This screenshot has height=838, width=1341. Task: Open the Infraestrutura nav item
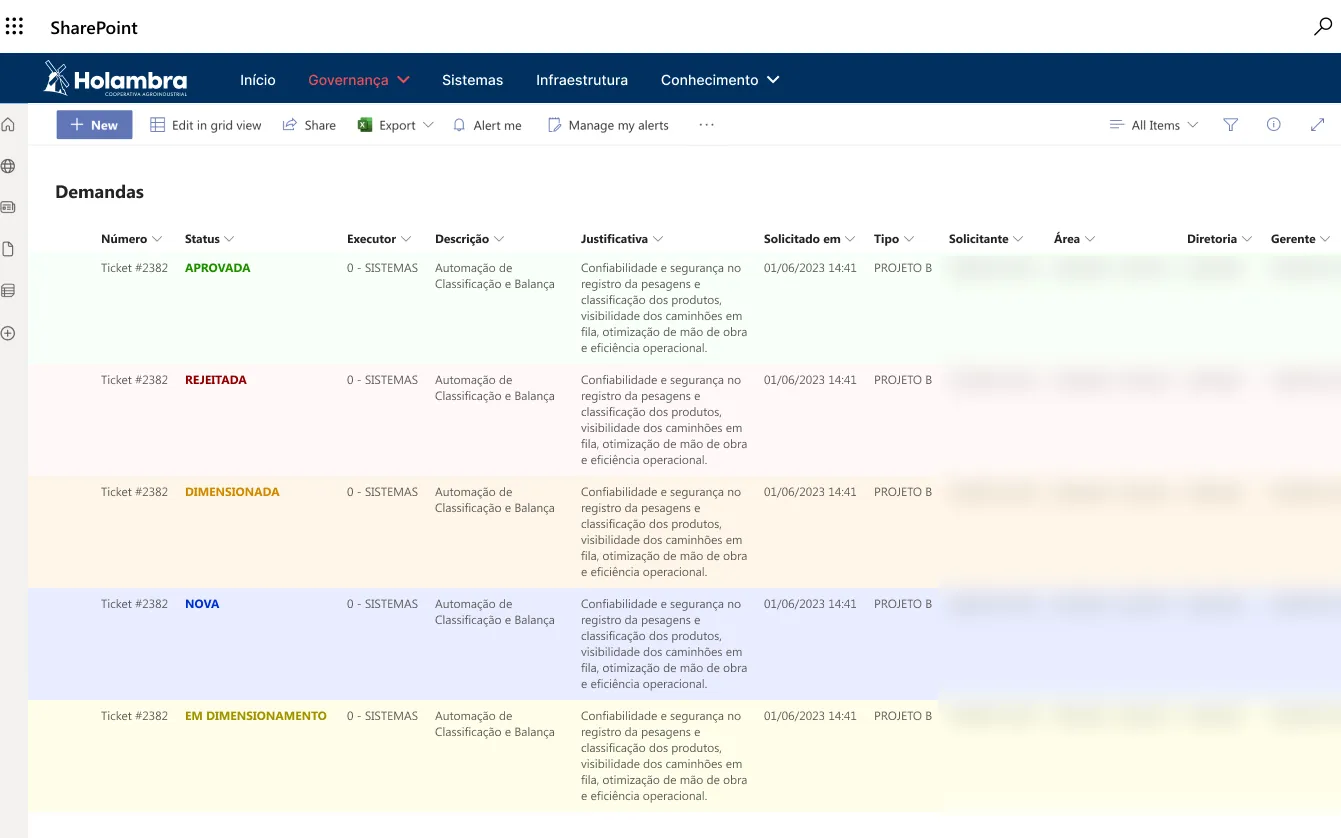582,80
